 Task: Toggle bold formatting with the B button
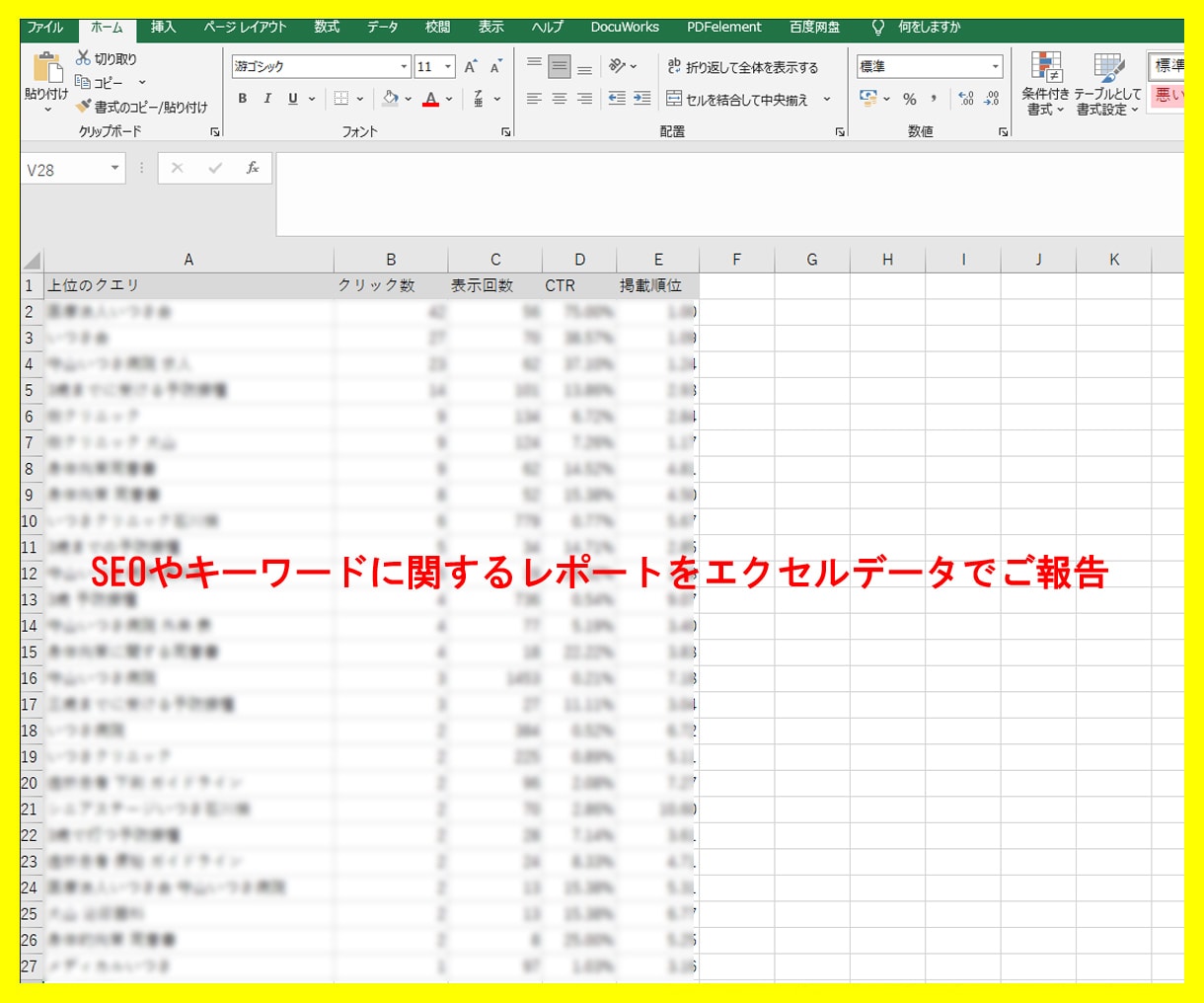coord(243,99)
